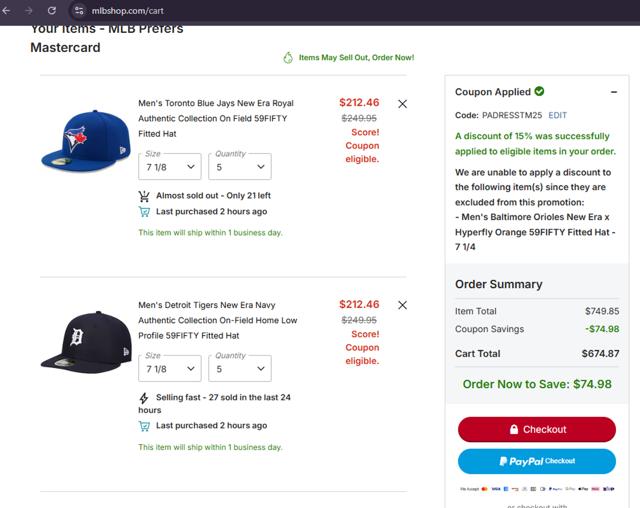Open Size dropdown for Blue Jays hat
Image resolution: width=640 pixels, height=508 pixels.
pyautogui.click(x=170, y=167)
